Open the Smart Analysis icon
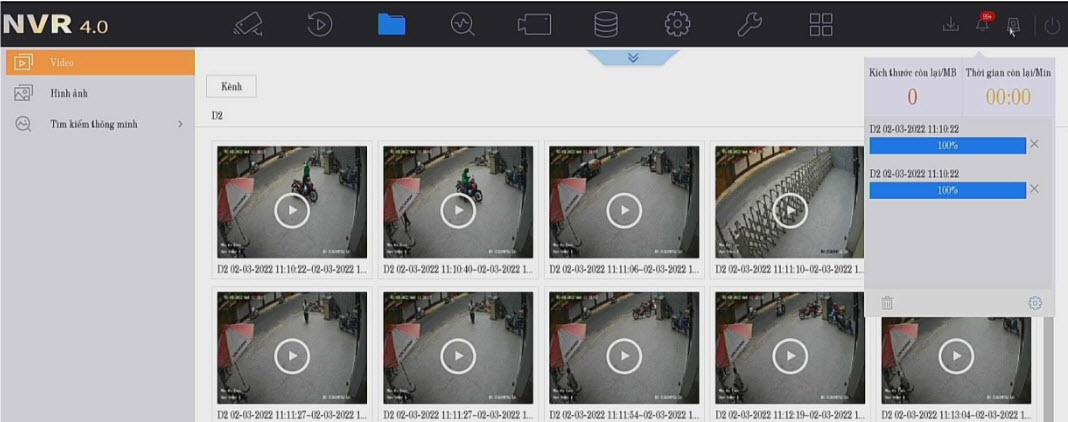This screenshot has width=1068, height=422. 462,25
